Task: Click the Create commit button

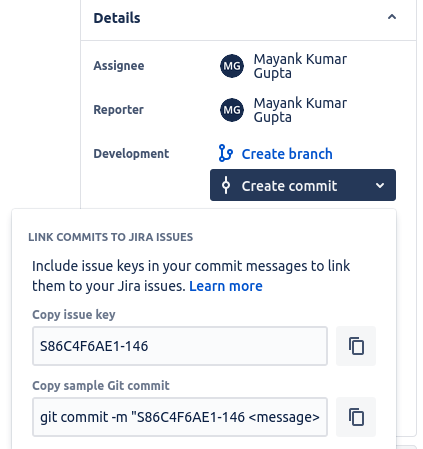Action: [x=303, y=185]
